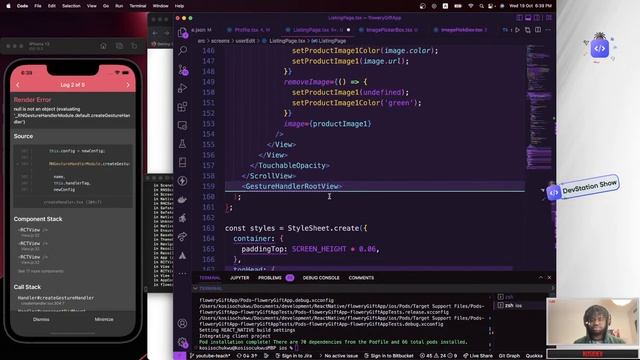This screenshot has height=360, width=640.
Task: Run the file with editor play button
Action: 518,30
